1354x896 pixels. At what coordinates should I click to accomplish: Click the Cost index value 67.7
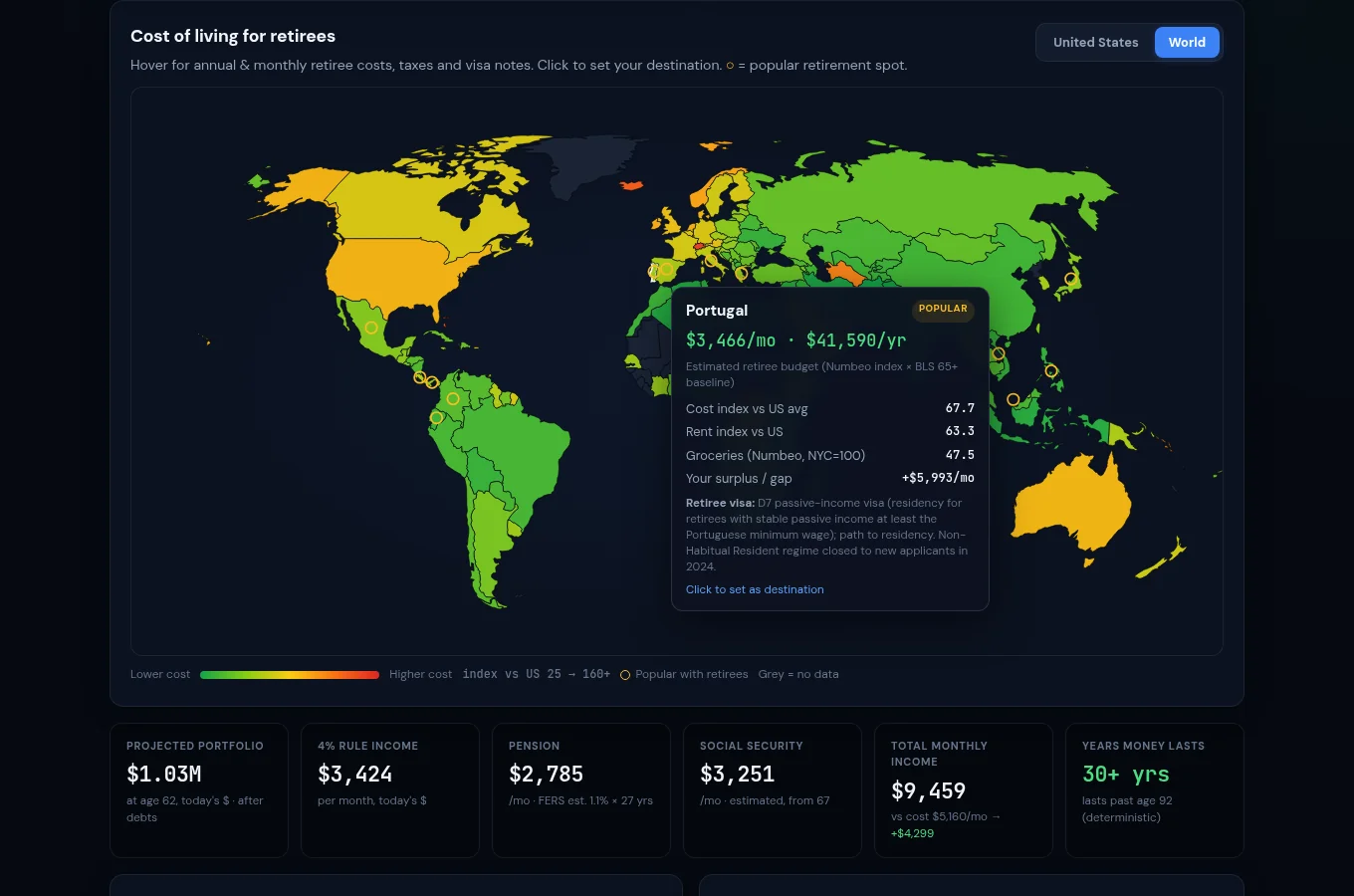tap(960, 408)
